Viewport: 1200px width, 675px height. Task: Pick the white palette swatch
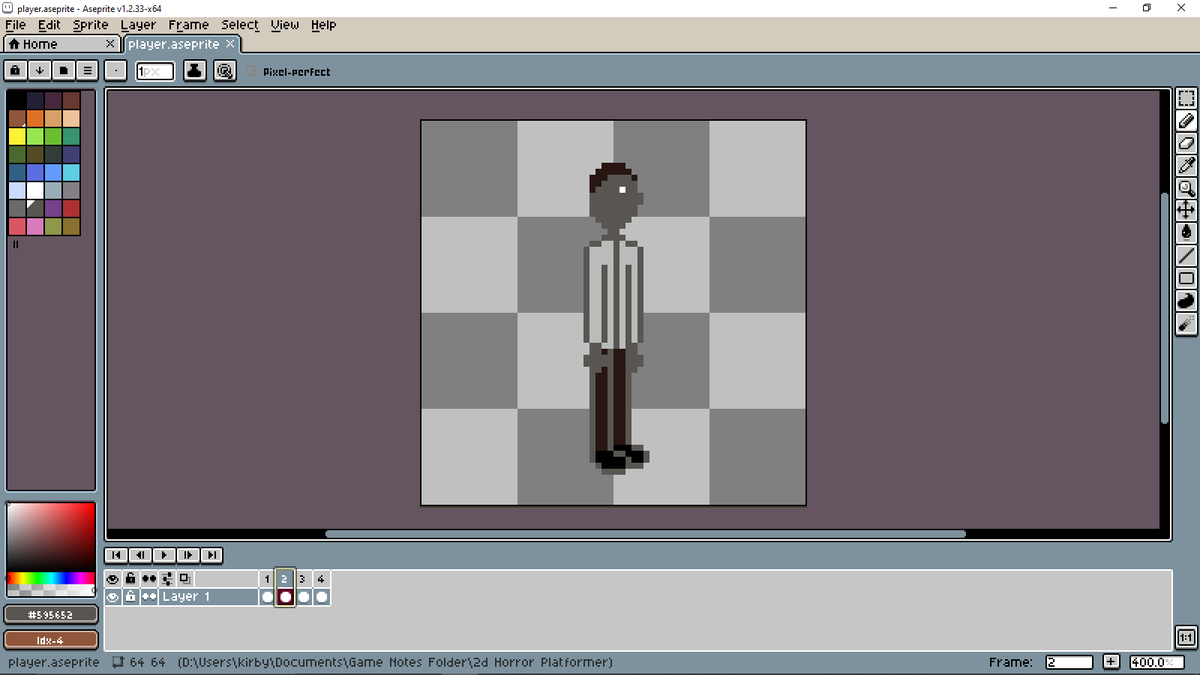pos(35,190)
